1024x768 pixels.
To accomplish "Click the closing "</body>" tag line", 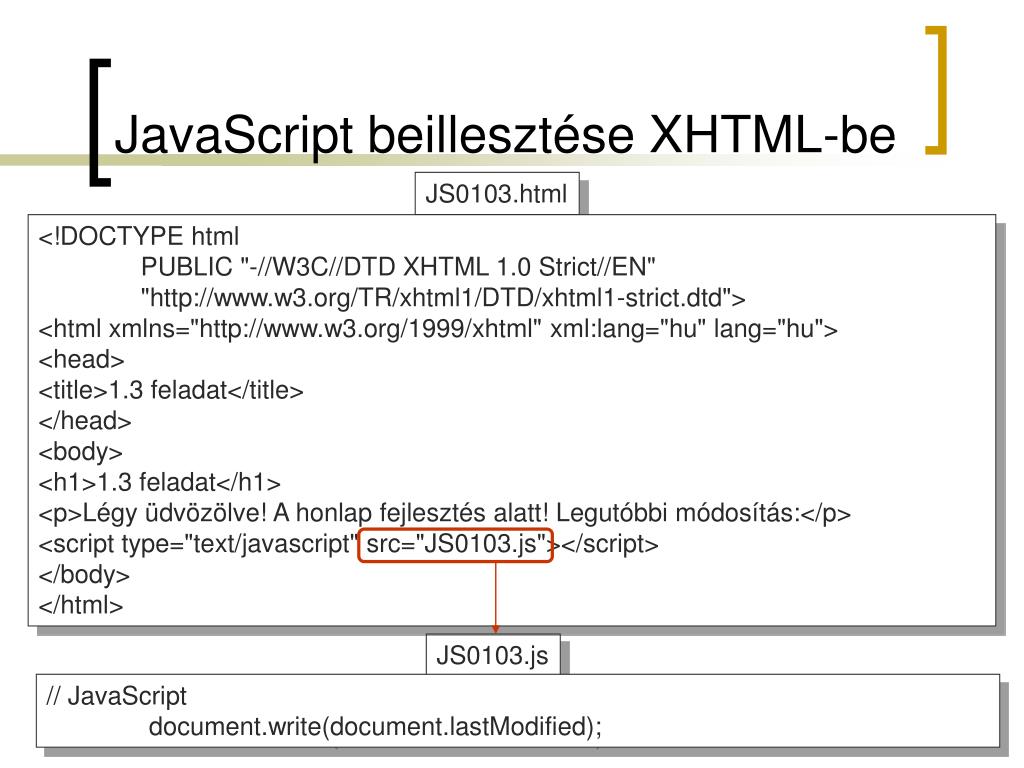I will tap(84, 575).
